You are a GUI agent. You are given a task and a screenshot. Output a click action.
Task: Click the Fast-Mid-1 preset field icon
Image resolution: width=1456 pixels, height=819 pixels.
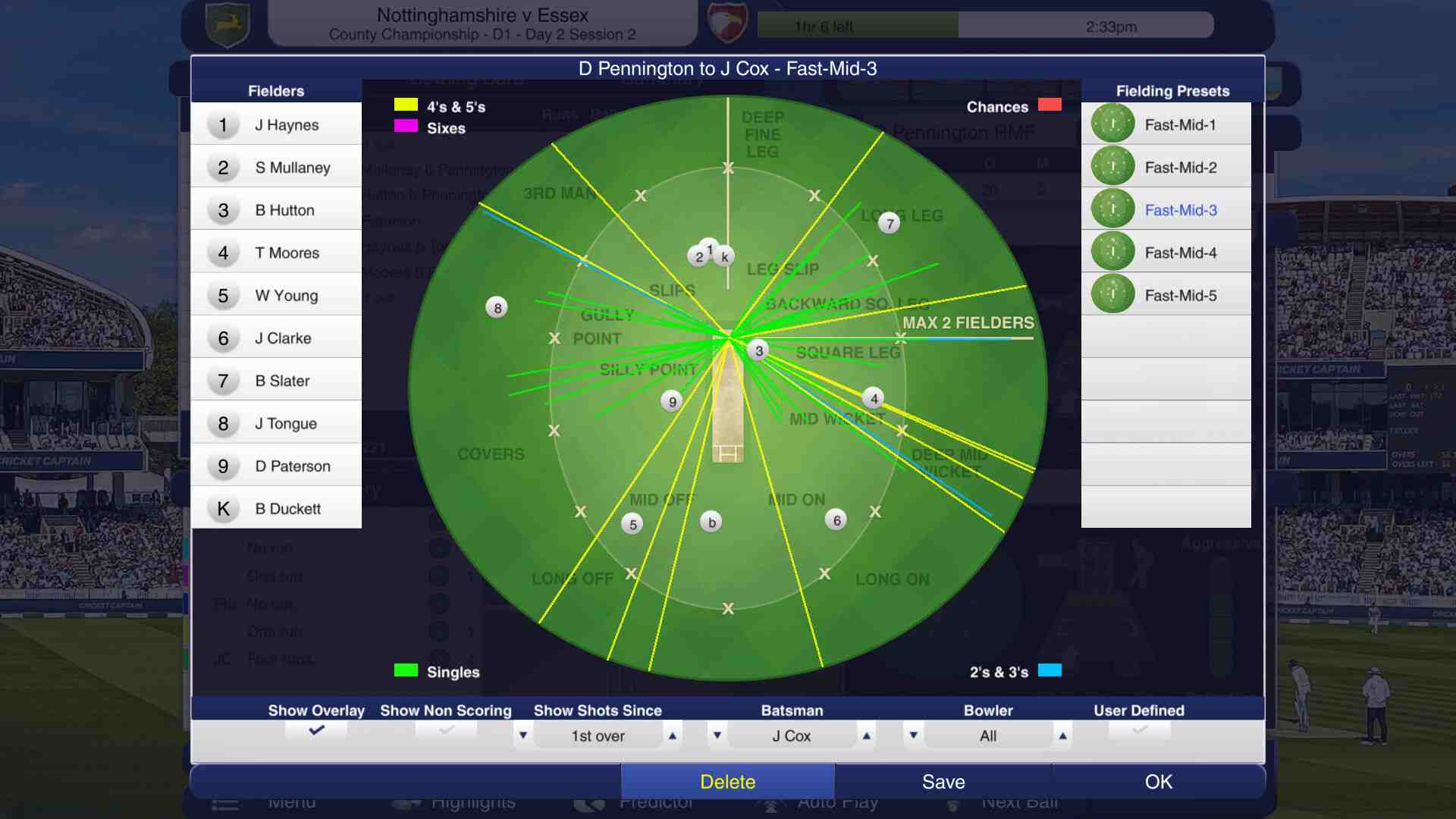1112,124
